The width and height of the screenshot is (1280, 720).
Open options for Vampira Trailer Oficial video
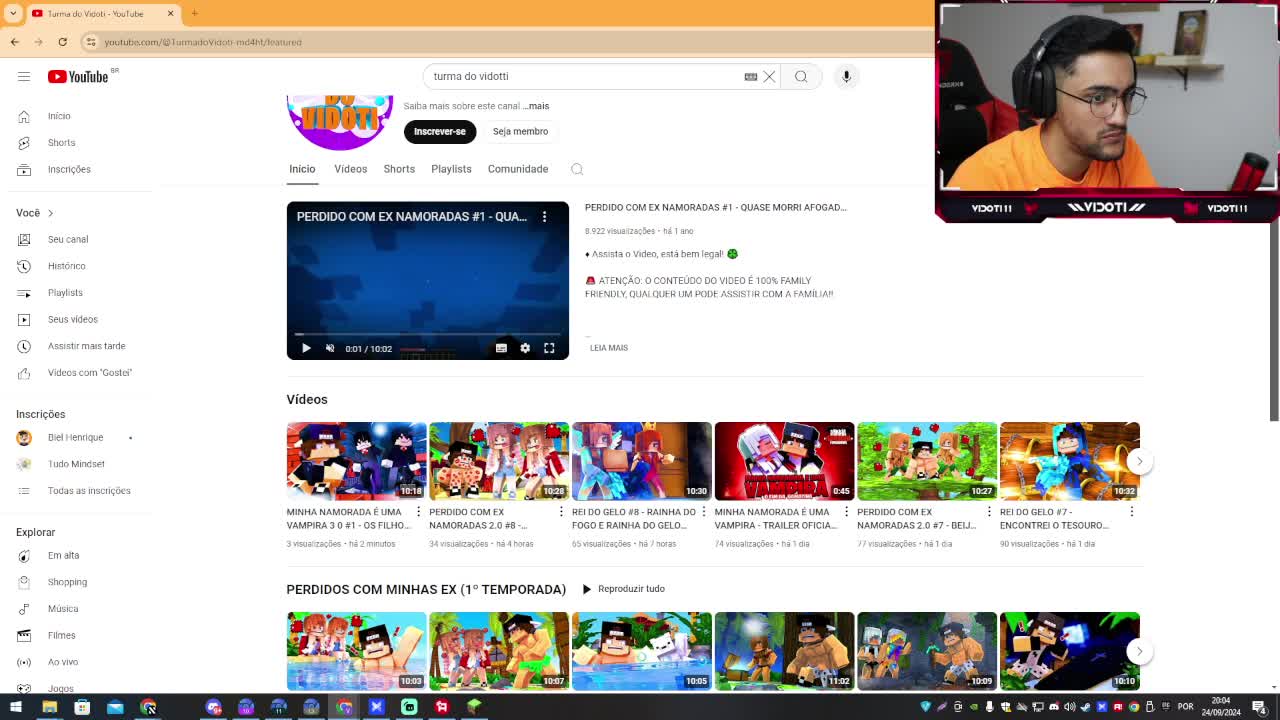846,512
